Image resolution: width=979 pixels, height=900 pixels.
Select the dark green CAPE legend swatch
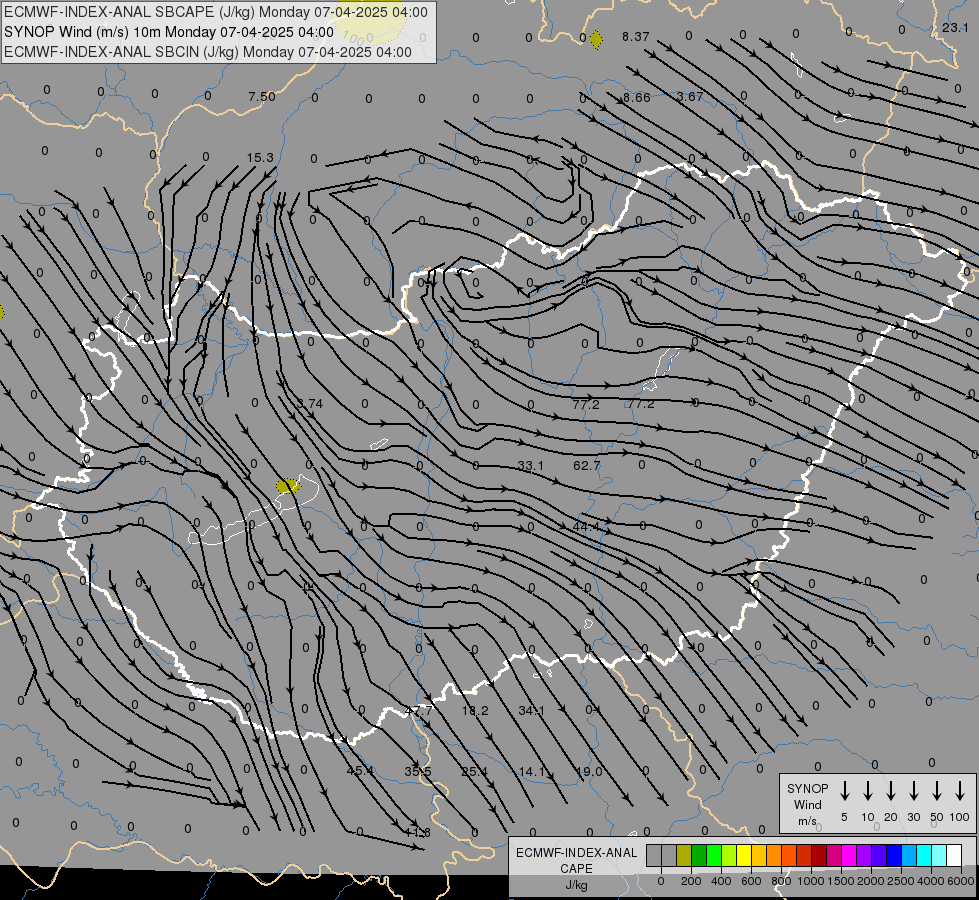tap(699, 855)
